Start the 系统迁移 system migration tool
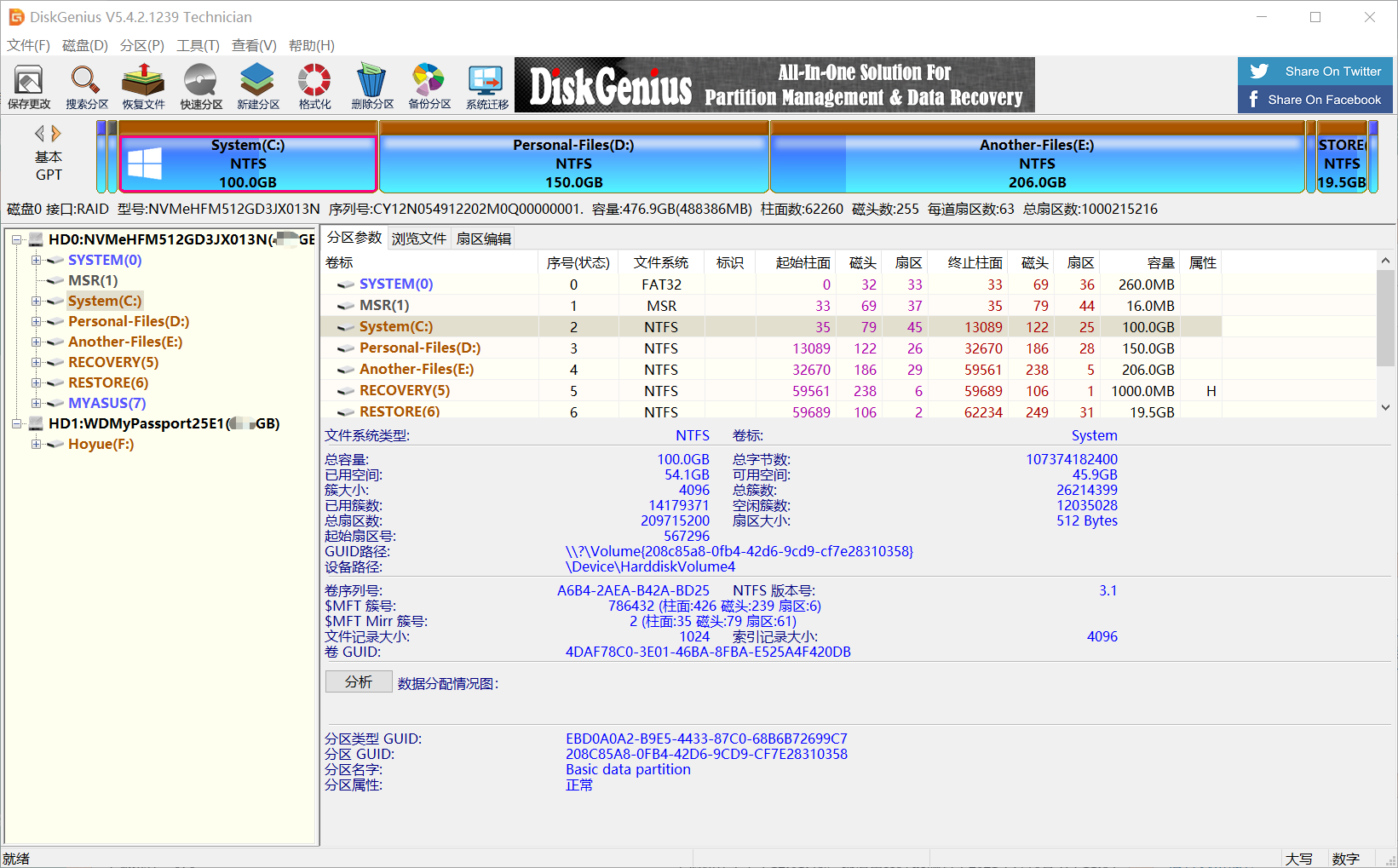 click(x=486, y=87)
